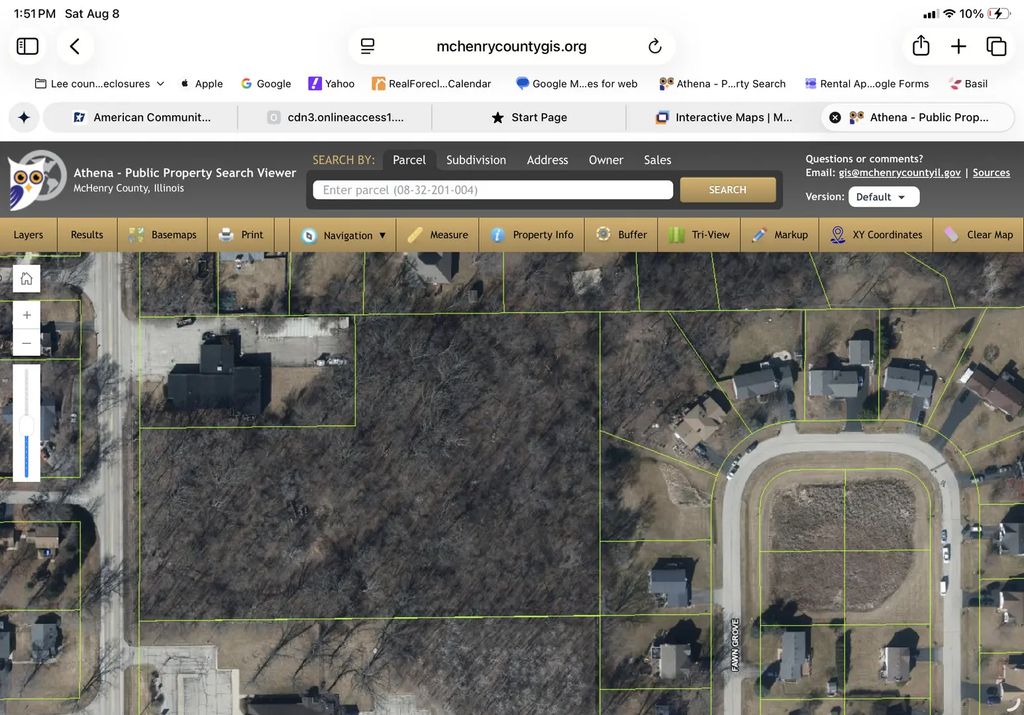Zoom out with the map minus button

coord(27,343)
